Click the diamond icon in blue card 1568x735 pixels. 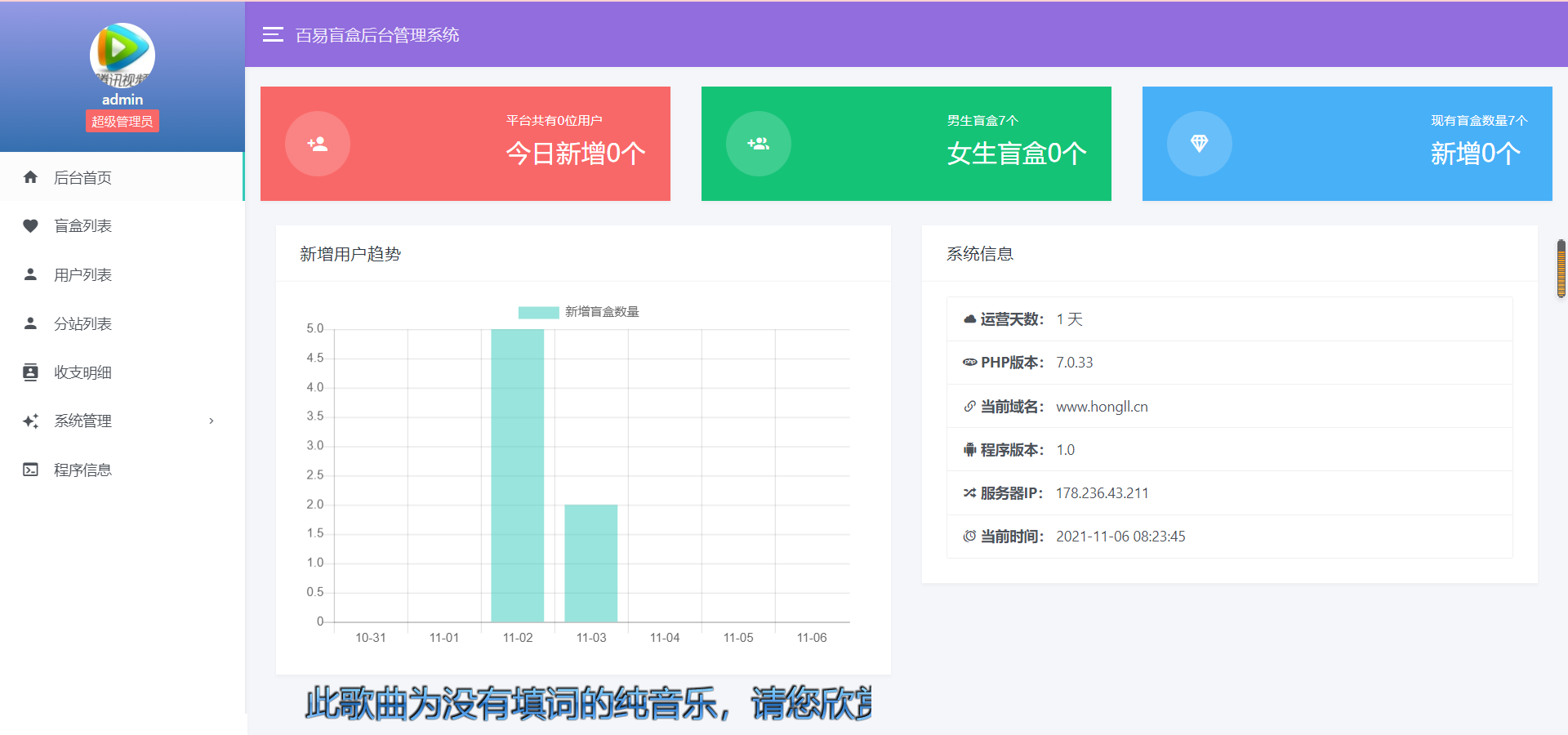1199,144
